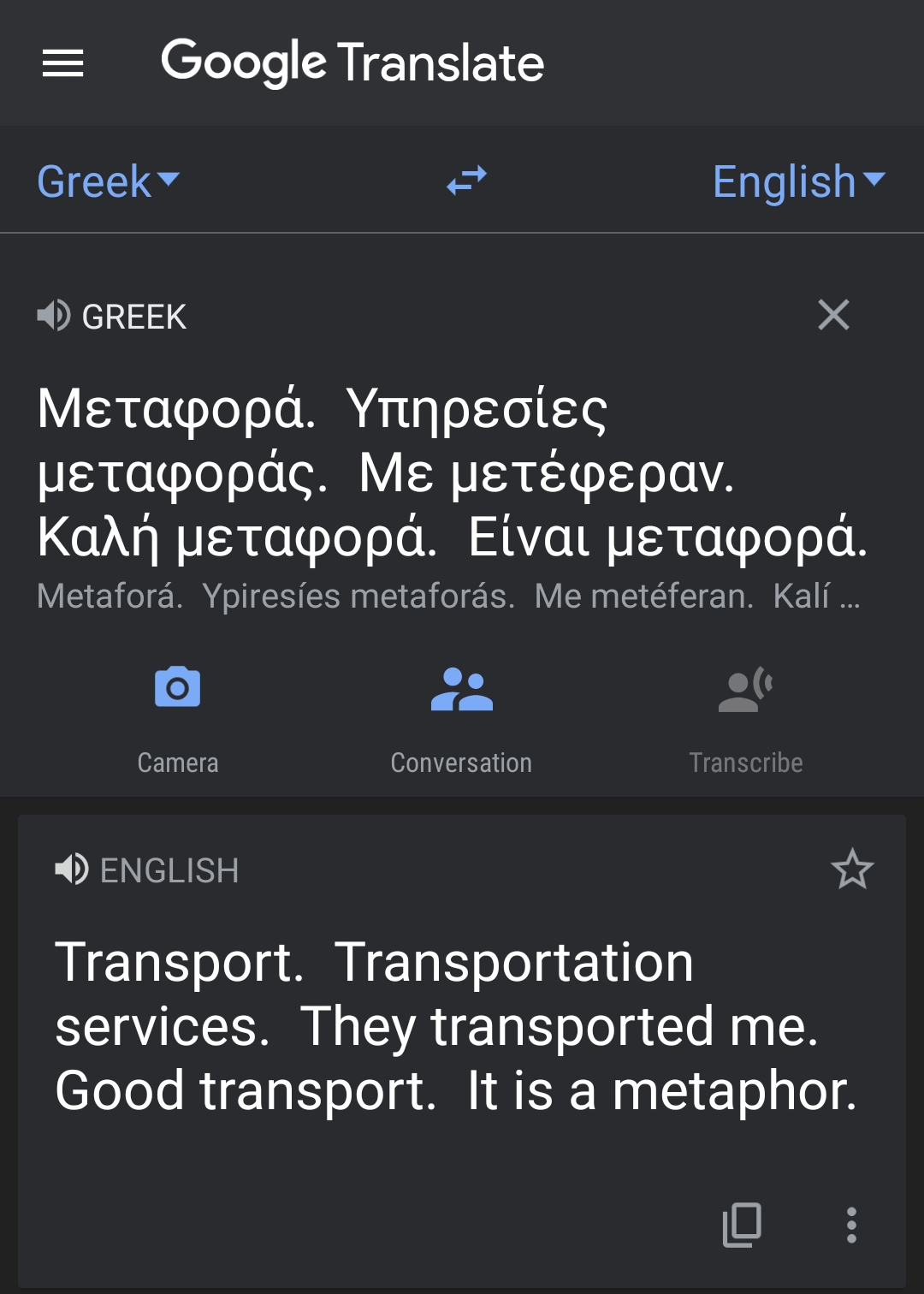Viewport: 924px width, 1294px height.
Task: Open more options three-dot menu
Action: click(851, 1225)
